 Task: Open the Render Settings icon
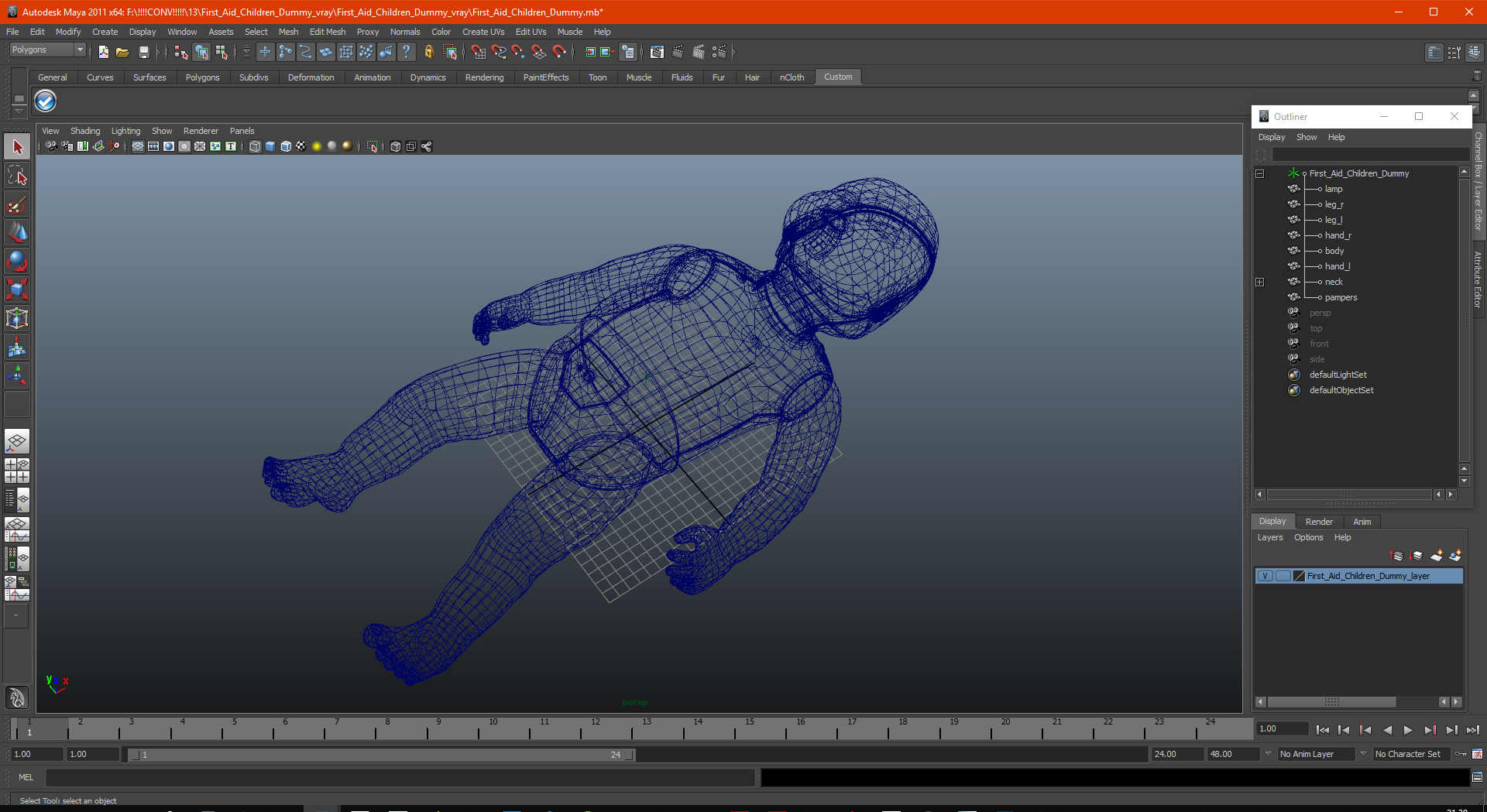pyautogui.click(x=719, y=52)
